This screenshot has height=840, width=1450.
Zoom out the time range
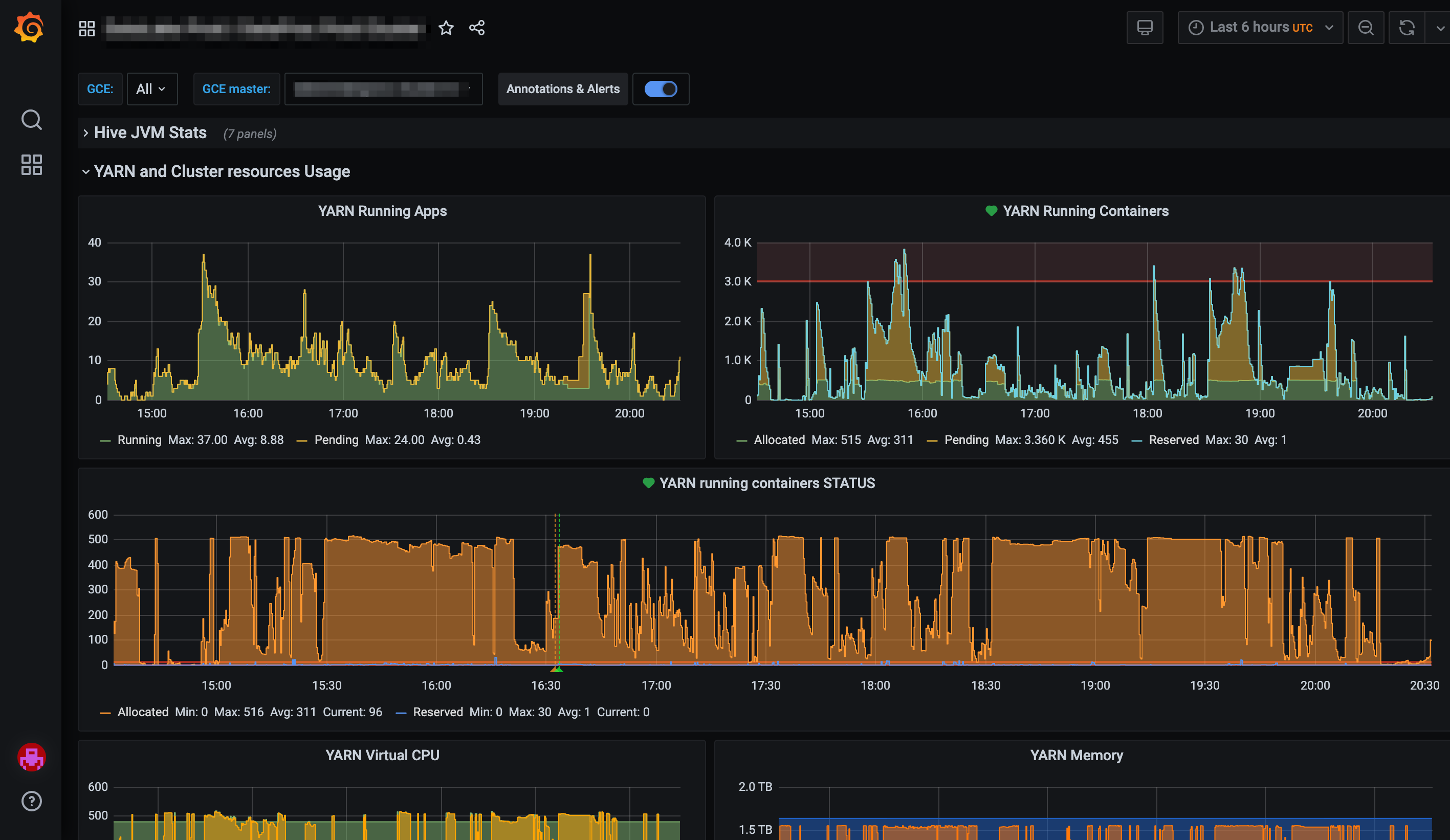click(1366, 28)
